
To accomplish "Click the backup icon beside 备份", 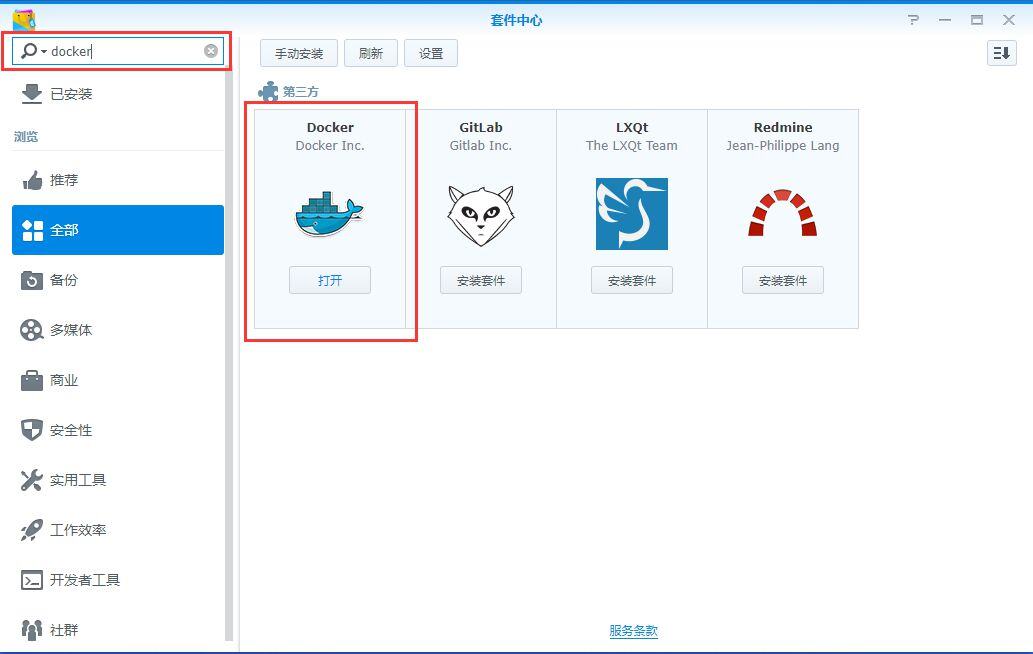I will [x=32, y=280].
